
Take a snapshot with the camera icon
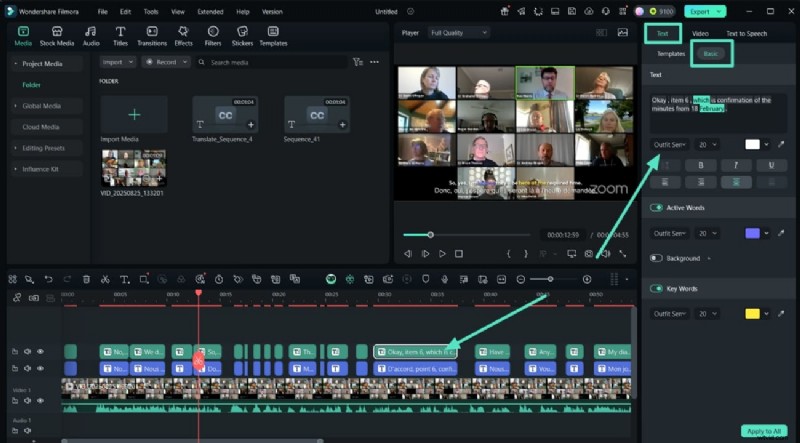588,254
